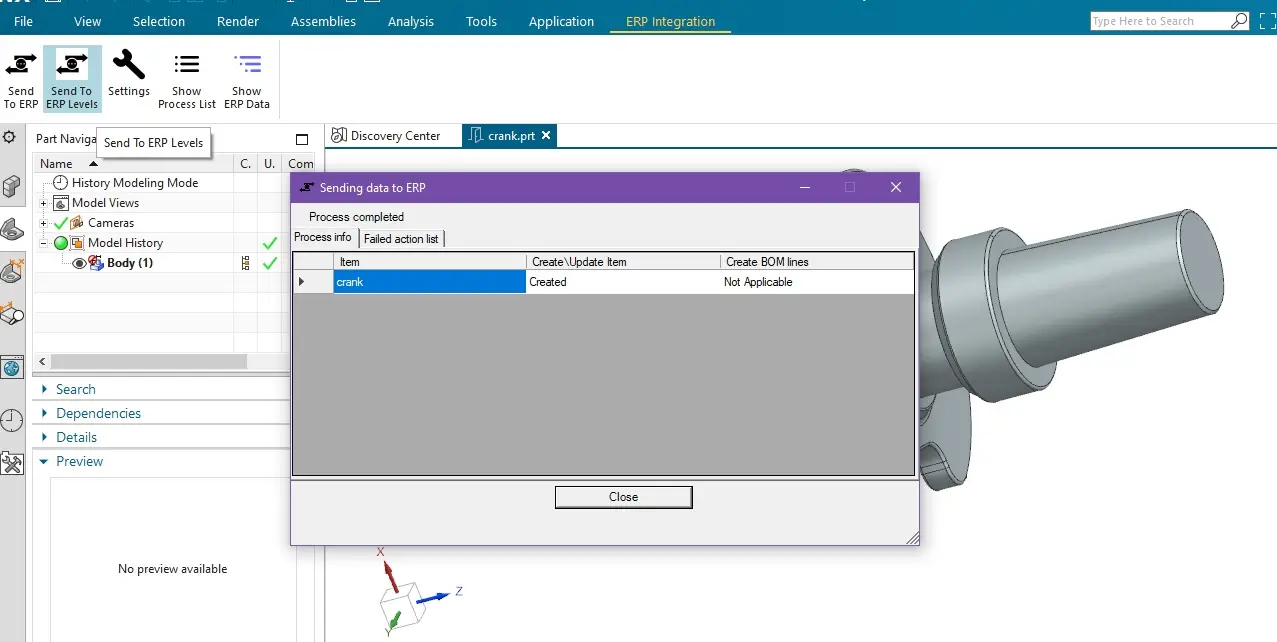Expand the Model Views tree node

(44, 203)
